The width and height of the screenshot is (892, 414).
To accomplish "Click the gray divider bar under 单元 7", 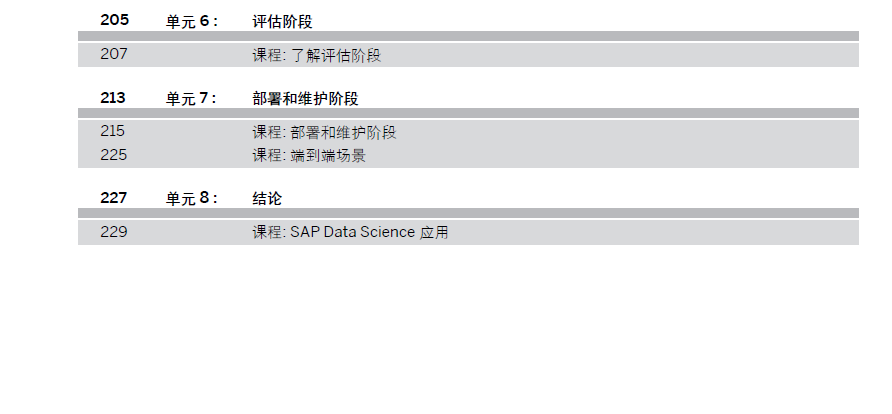I will [x=468, y=113].
